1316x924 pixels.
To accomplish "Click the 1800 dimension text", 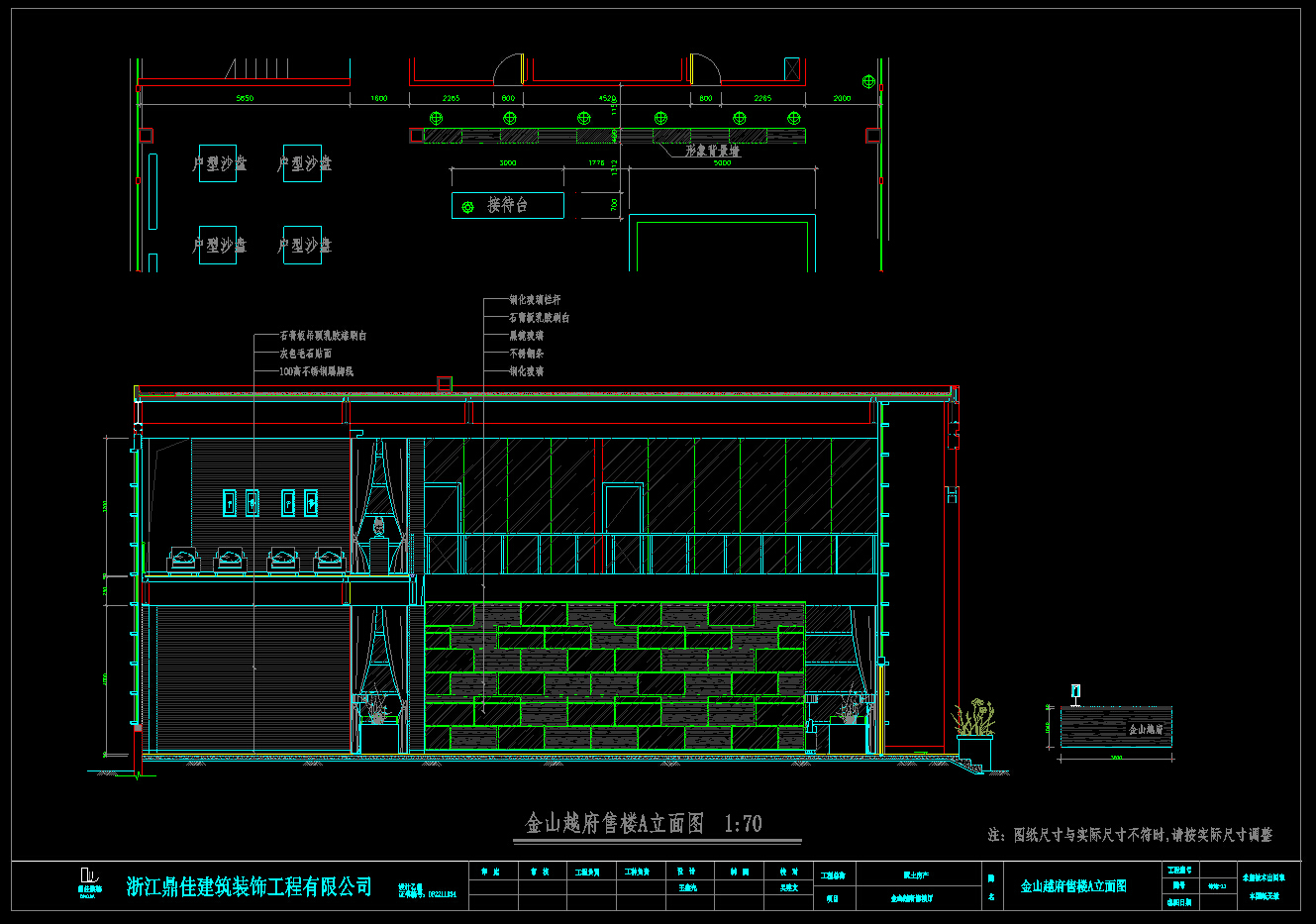I will (379, 98).
